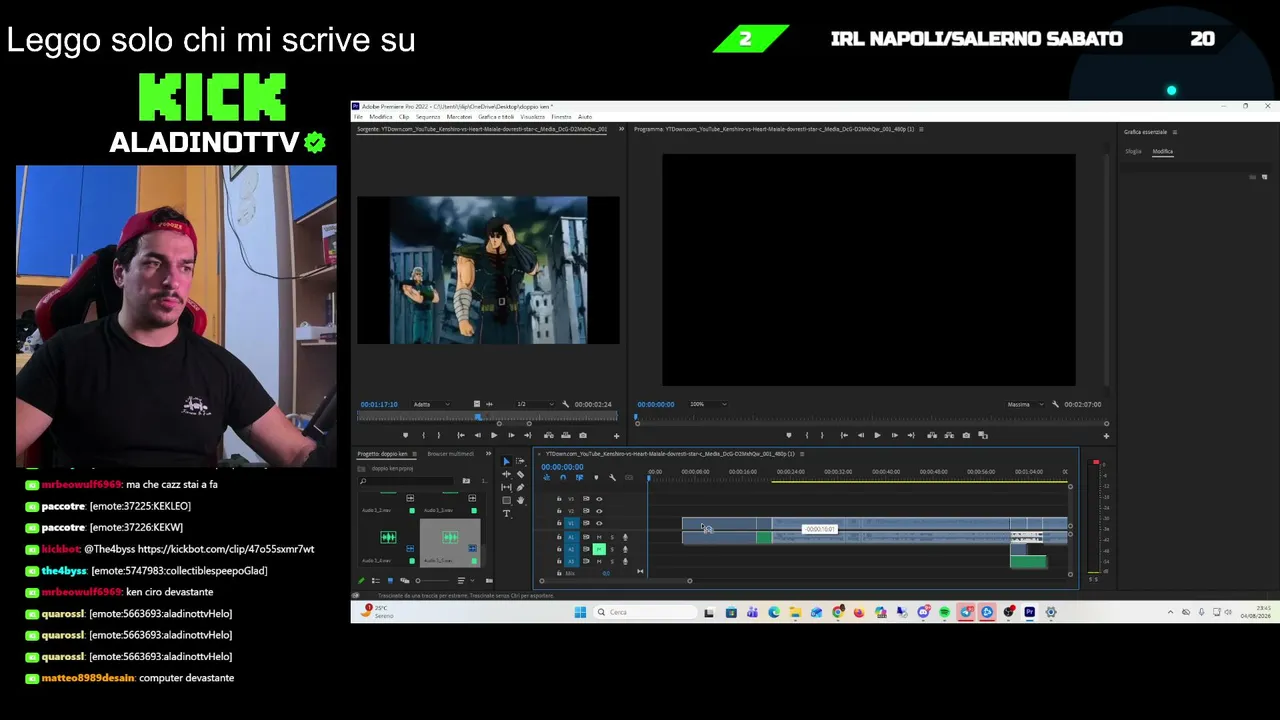The height and width of the screenshot is (720, 1280).
Task: Select the Pen tool
Action: [520, 487]
